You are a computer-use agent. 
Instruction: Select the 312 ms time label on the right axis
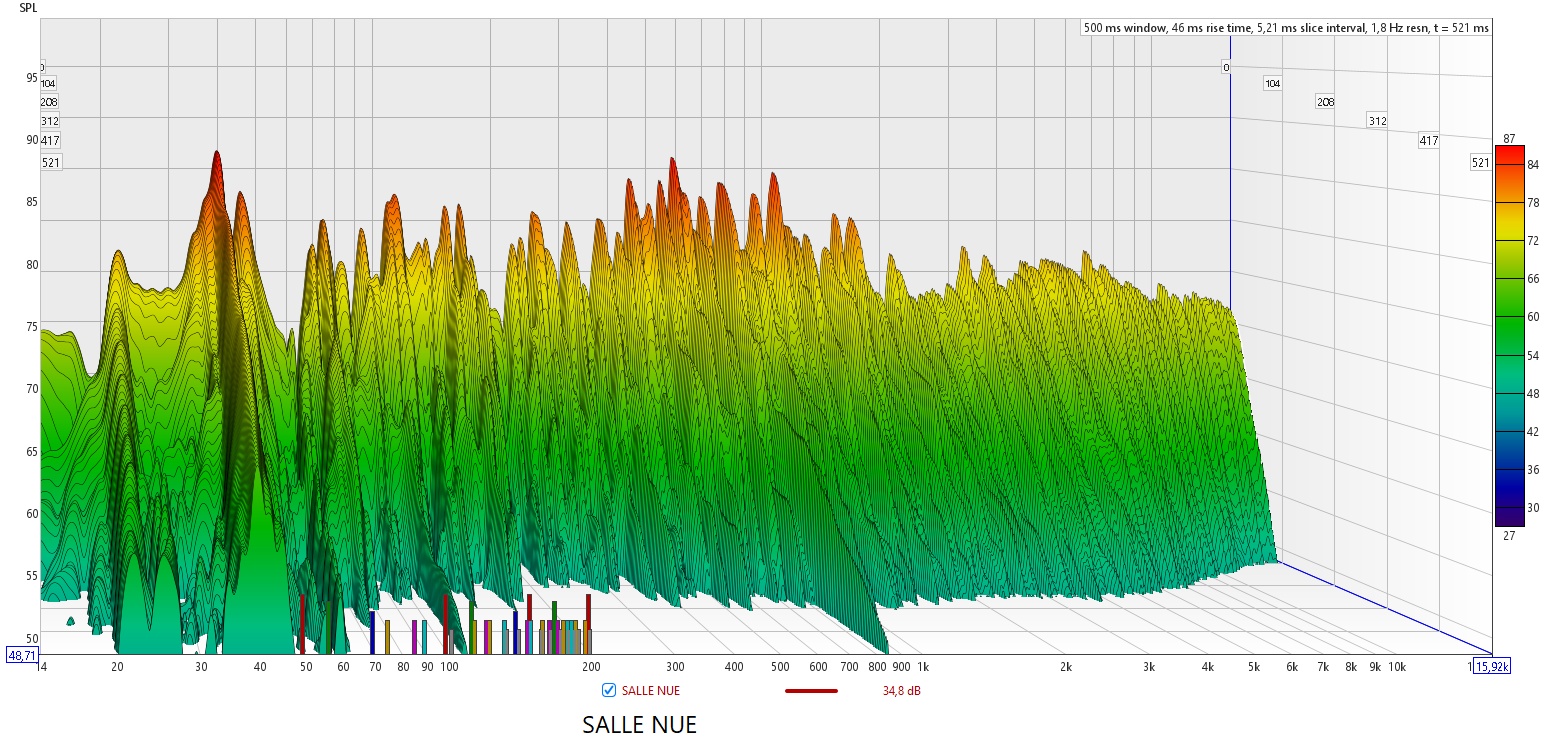click(x=1377, y=121)
